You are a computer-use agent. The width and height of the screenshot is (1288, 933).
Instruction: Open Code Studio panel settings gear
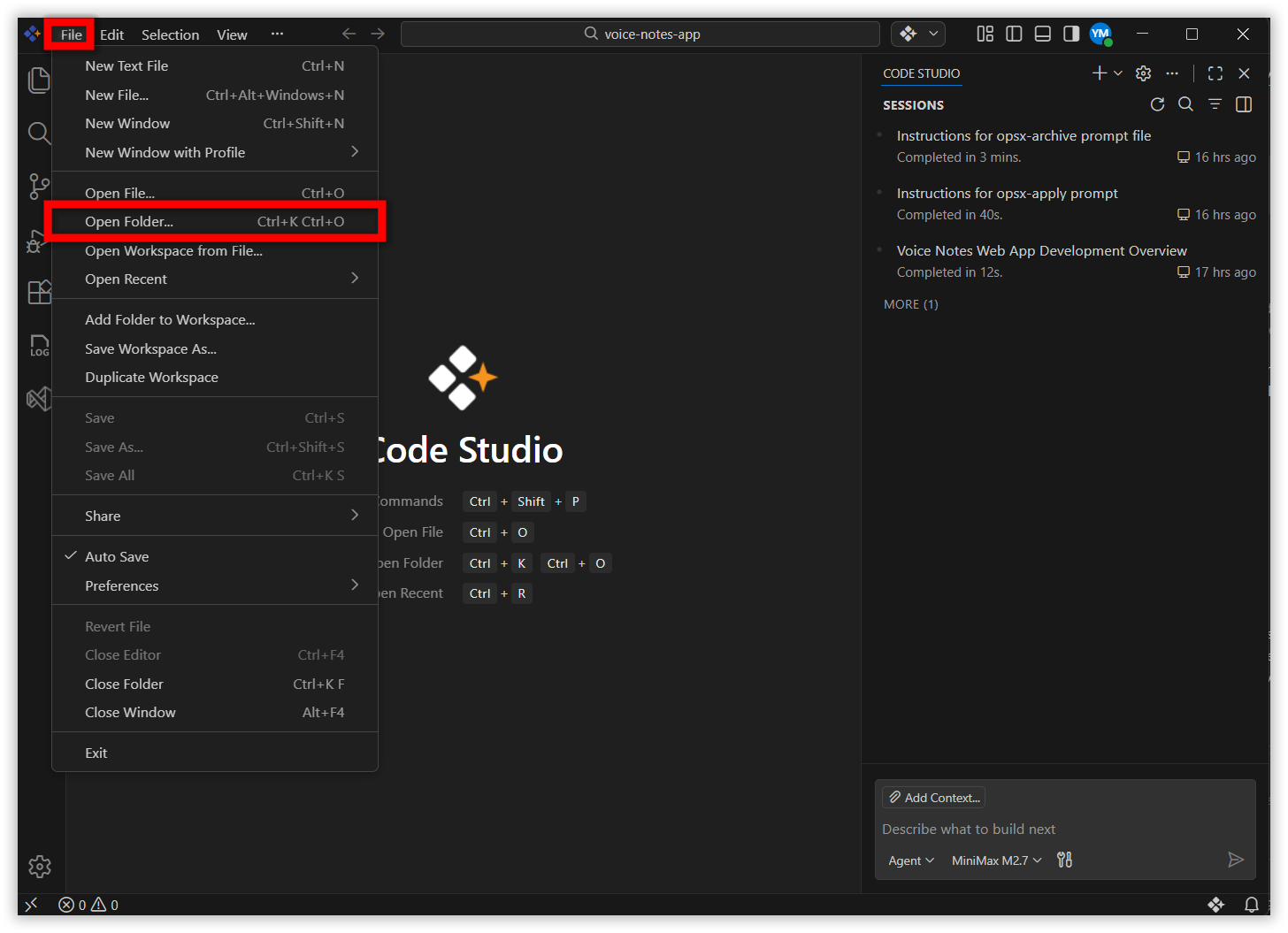tap(1144, 73)
